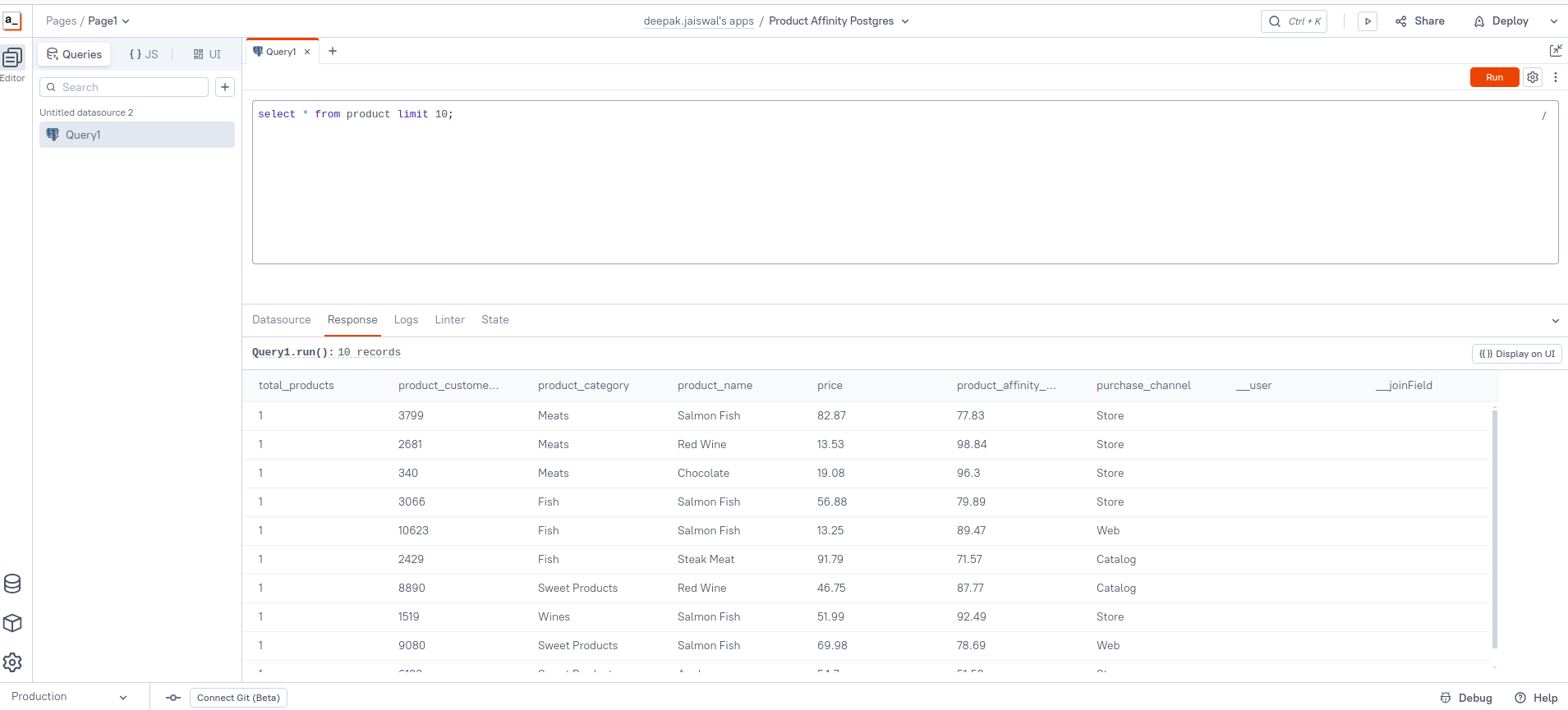The image size is (1568, 710).
Task: Click the slash command hint in editor
Action: (1544, 116)
